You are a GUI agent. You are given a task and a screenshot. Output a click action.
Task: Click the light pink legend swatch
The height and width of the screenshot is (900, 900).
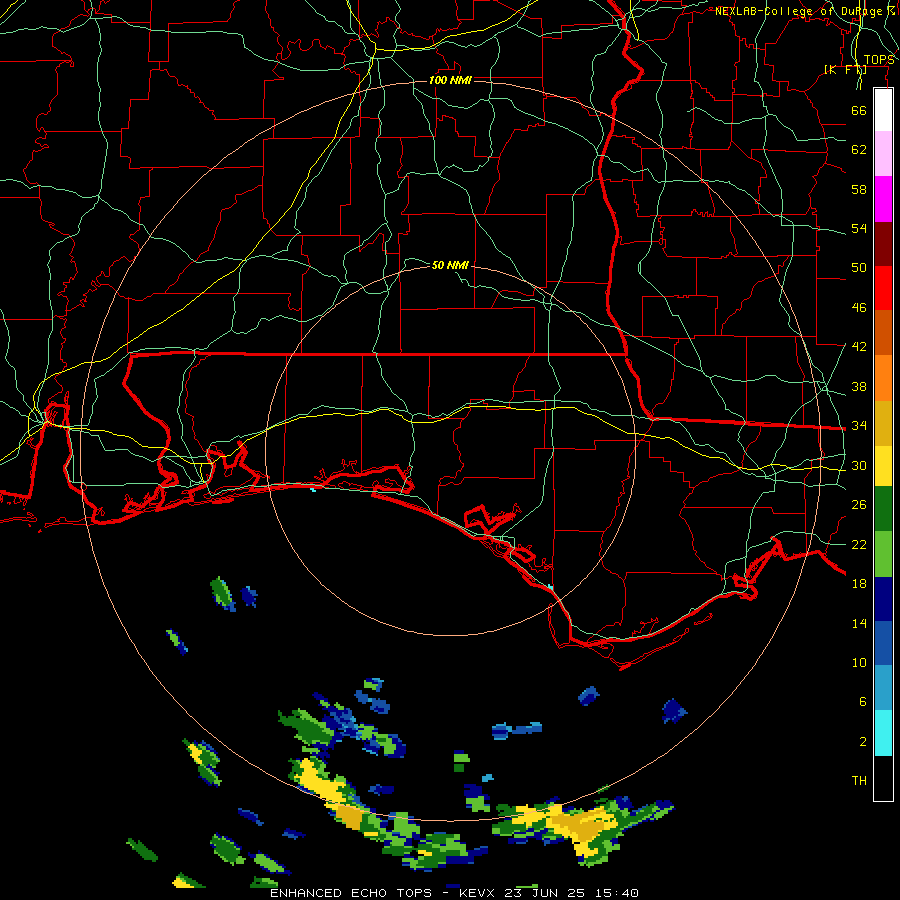(x=883, y=153)
